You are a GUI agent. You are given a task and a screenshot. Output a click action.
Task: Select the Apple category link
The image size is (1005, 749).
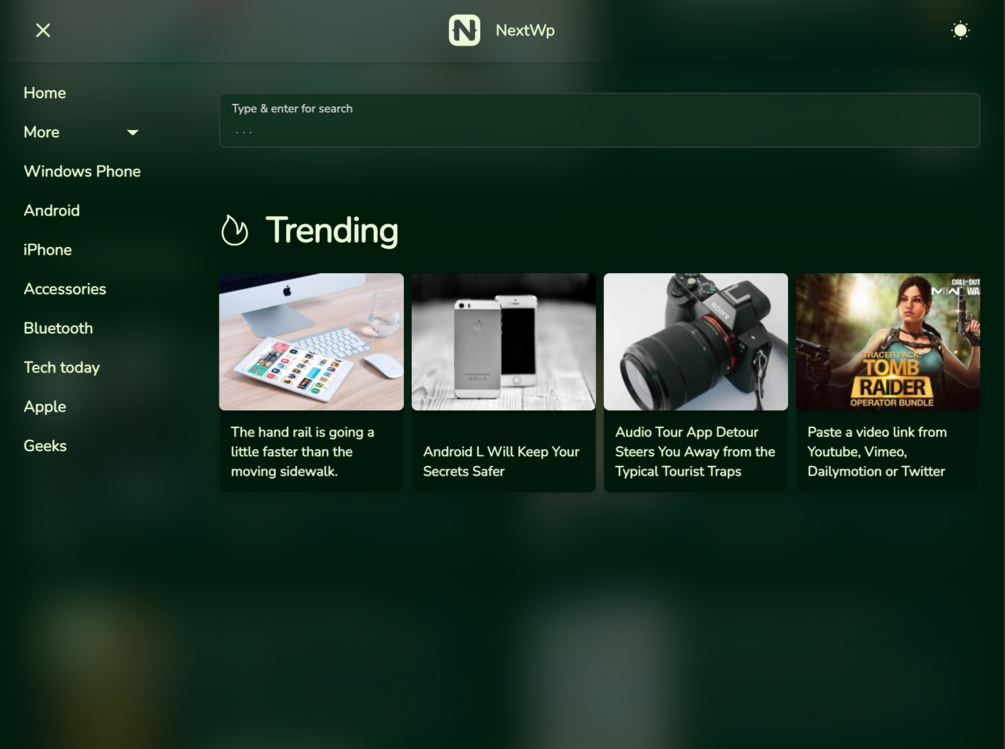(45, 407)
